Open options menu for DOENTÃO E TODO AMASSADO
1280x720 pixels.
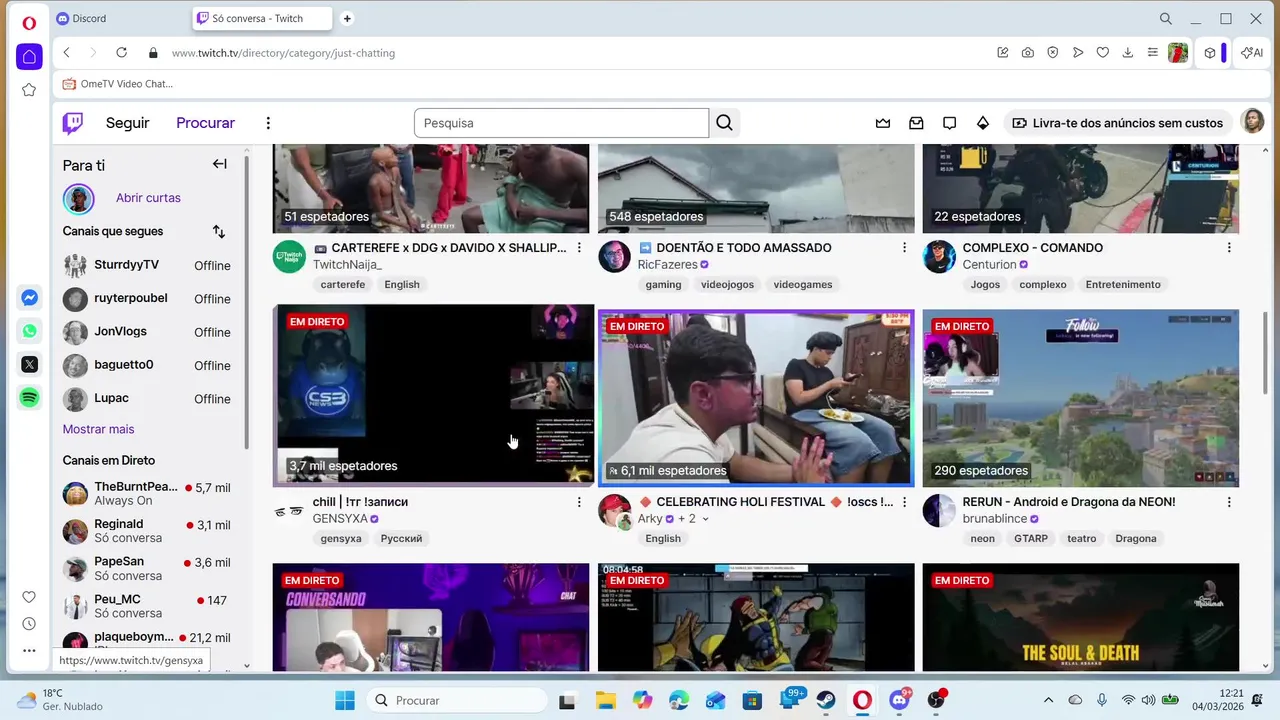pos(905,248)
